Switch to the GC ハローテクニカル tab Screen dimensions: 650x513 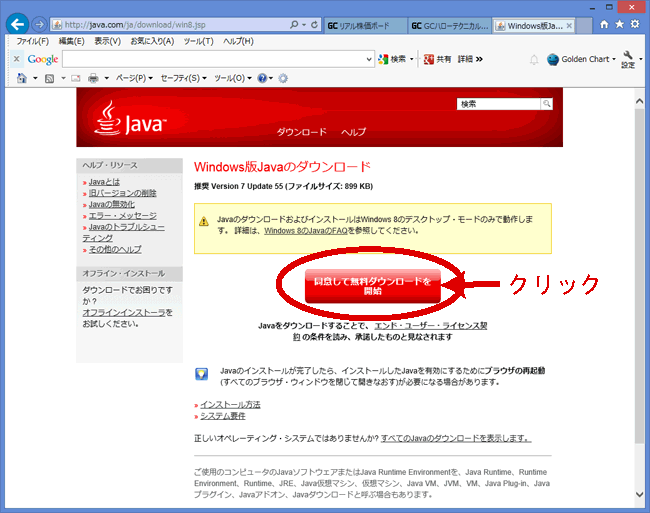[450, 26]
